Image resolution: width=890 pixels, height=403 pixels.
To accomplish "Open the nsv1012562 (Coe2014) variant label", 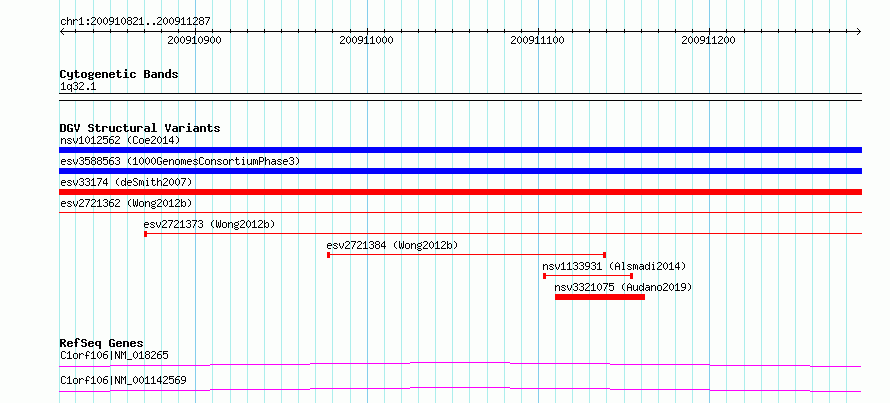I will pyautogui.click(x=120, y=140).
